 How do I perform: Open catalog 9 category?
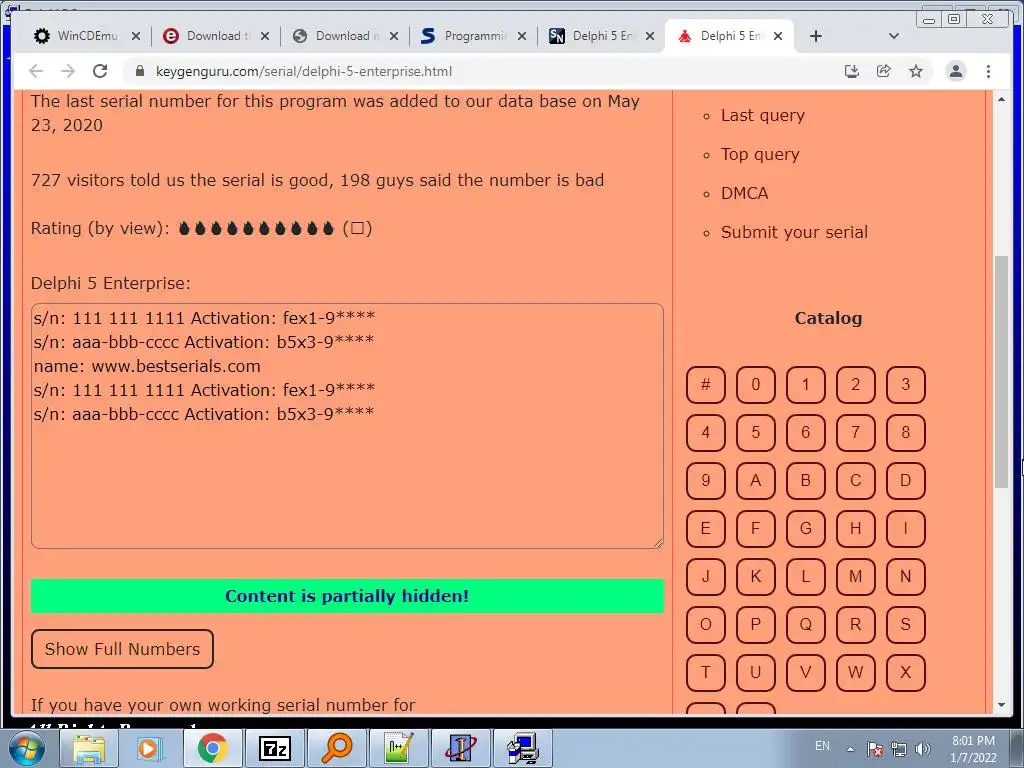point(706,481)
